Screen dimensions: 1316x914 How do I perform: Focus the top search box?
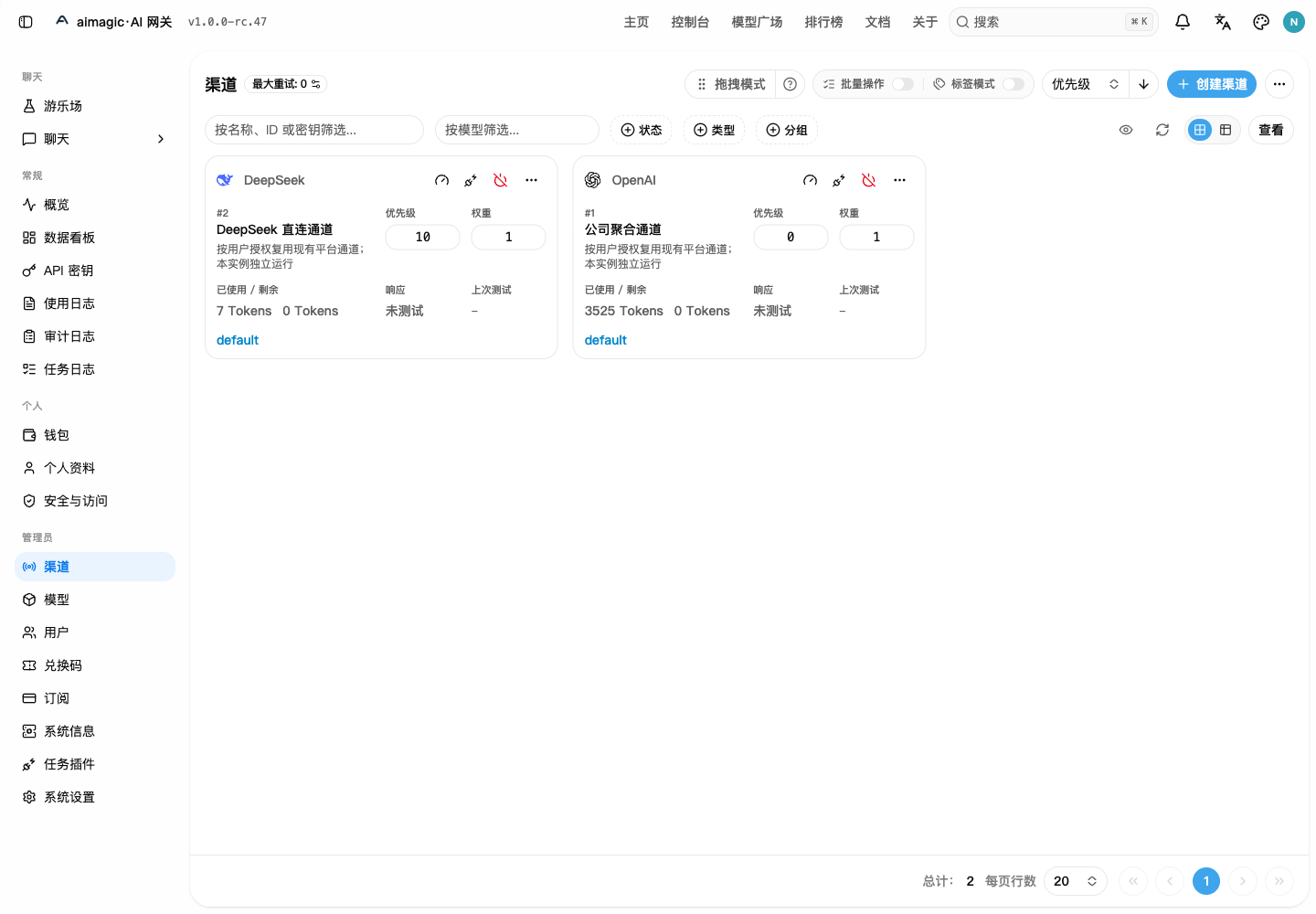tap(1054, 22)
